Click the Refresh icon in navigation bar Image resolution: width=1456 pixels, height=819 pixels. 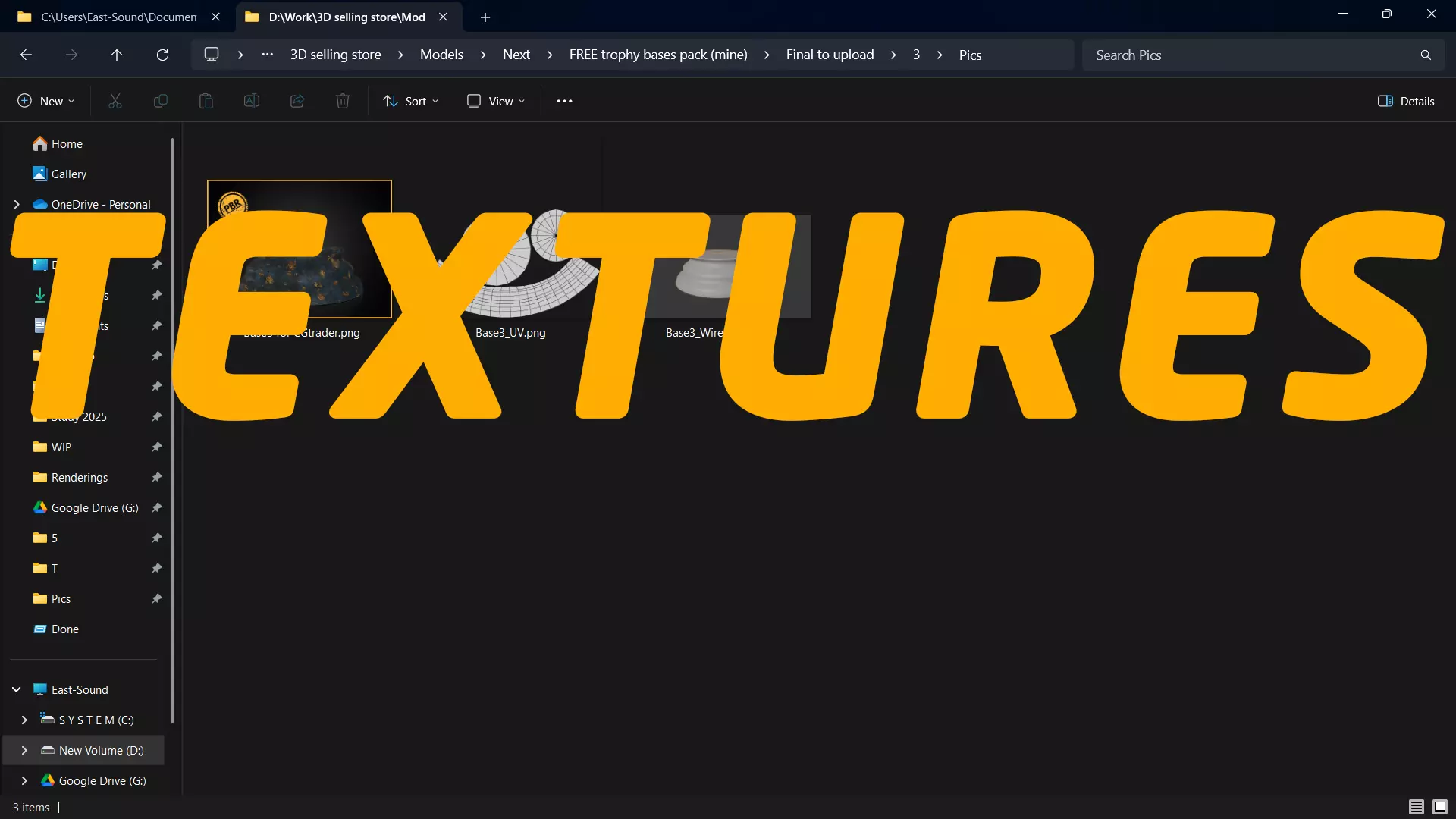click(162, 55)
